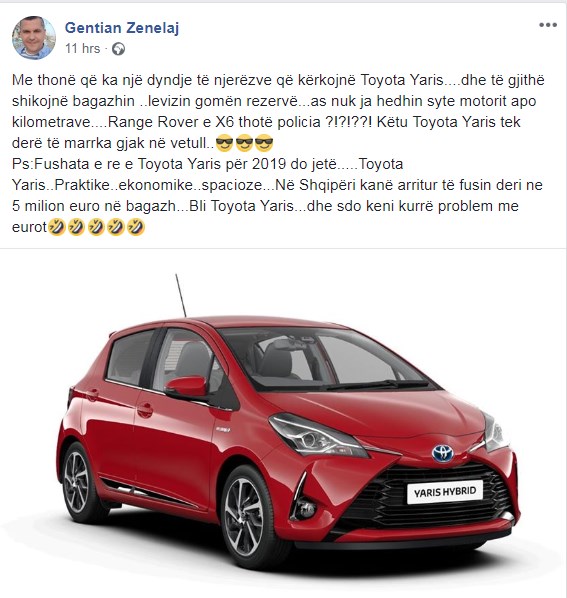This screenshot has height=598, width=567.
Task: Open the post permalink via '11 hrs' timestamp
Action: pos(82,49)
